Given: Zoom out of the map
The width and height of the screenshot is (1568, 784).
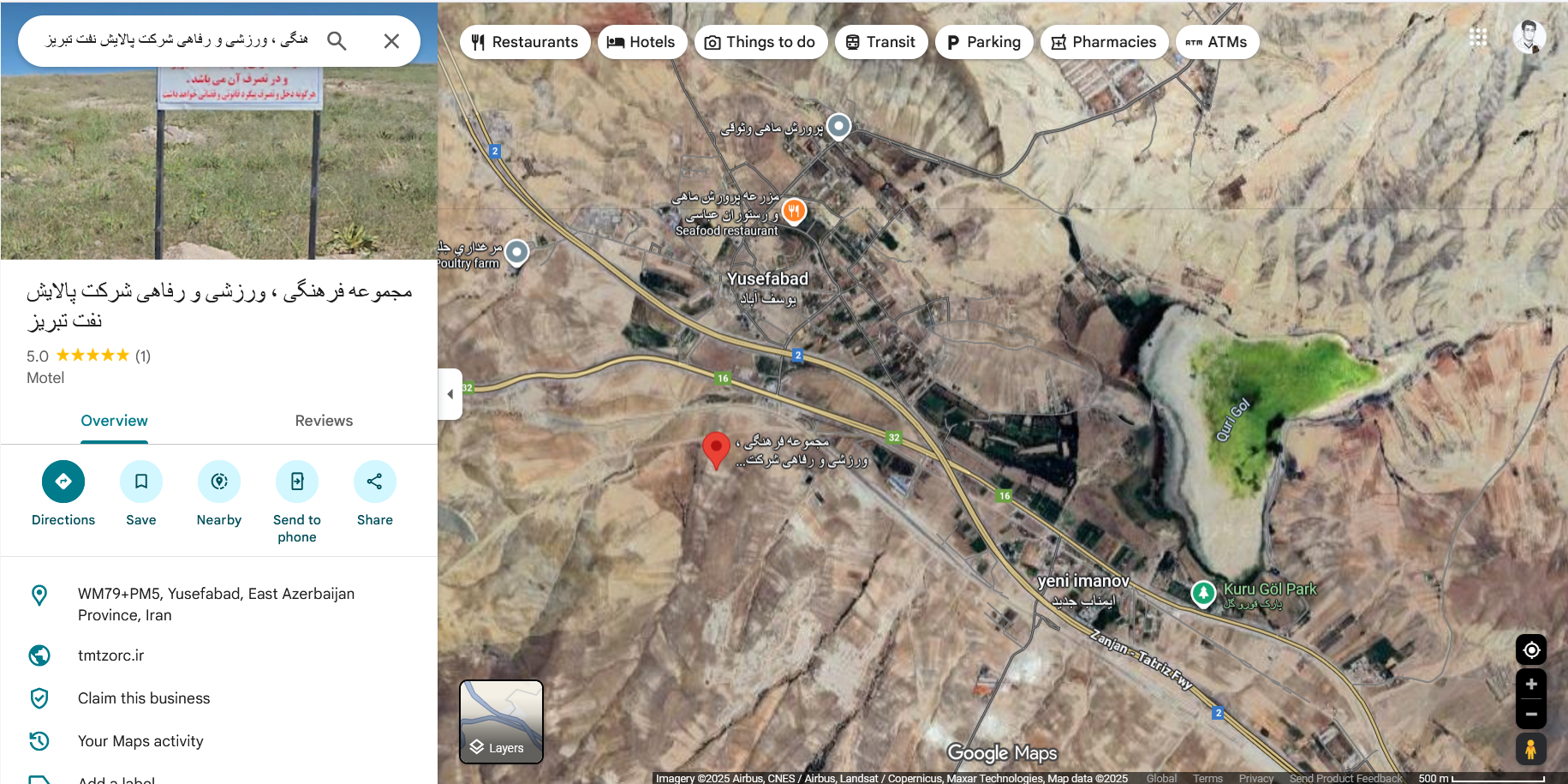Looking at the screenshot, I should point(1531,714).
